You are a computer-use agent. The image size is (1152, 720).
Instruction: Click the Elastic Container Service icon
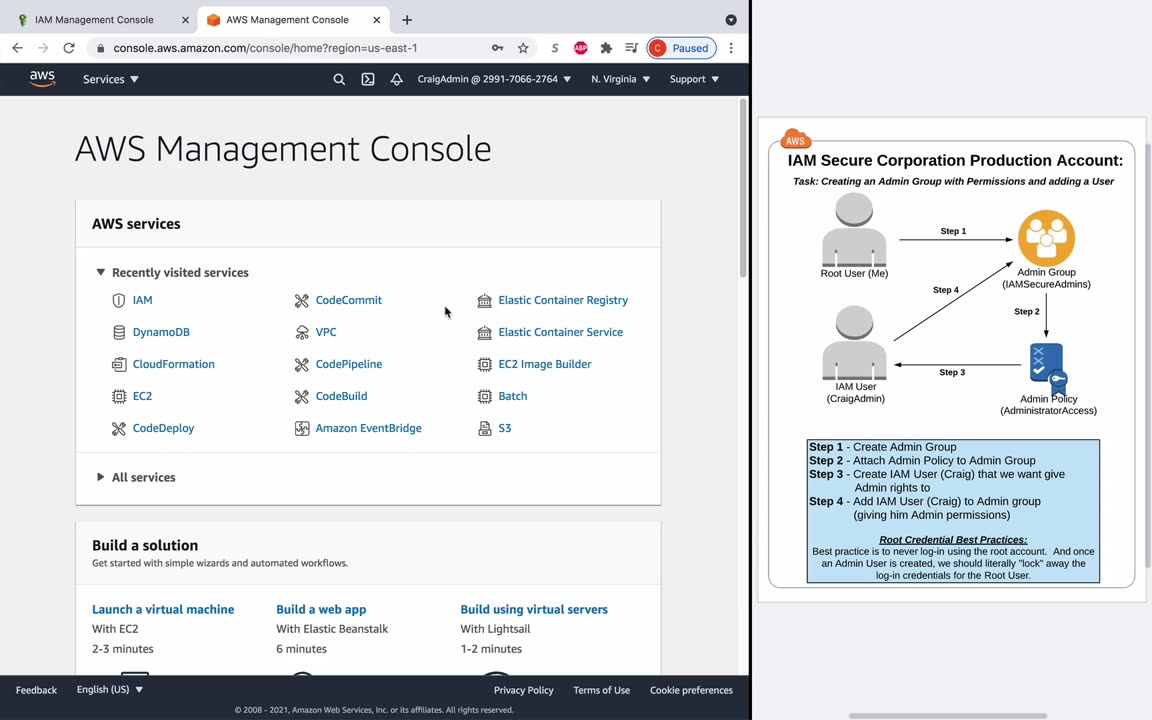tap(484, 332)
